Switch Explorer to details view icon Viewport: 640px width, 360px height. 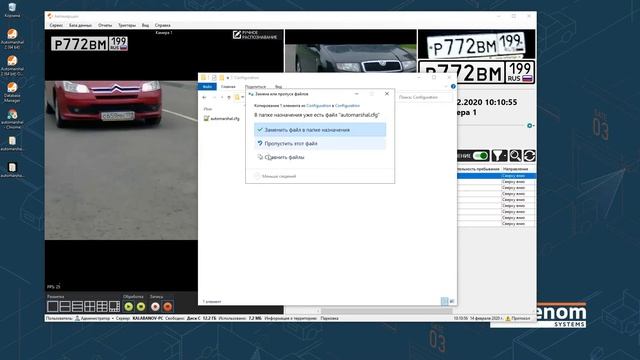click(x=444, y=301)
